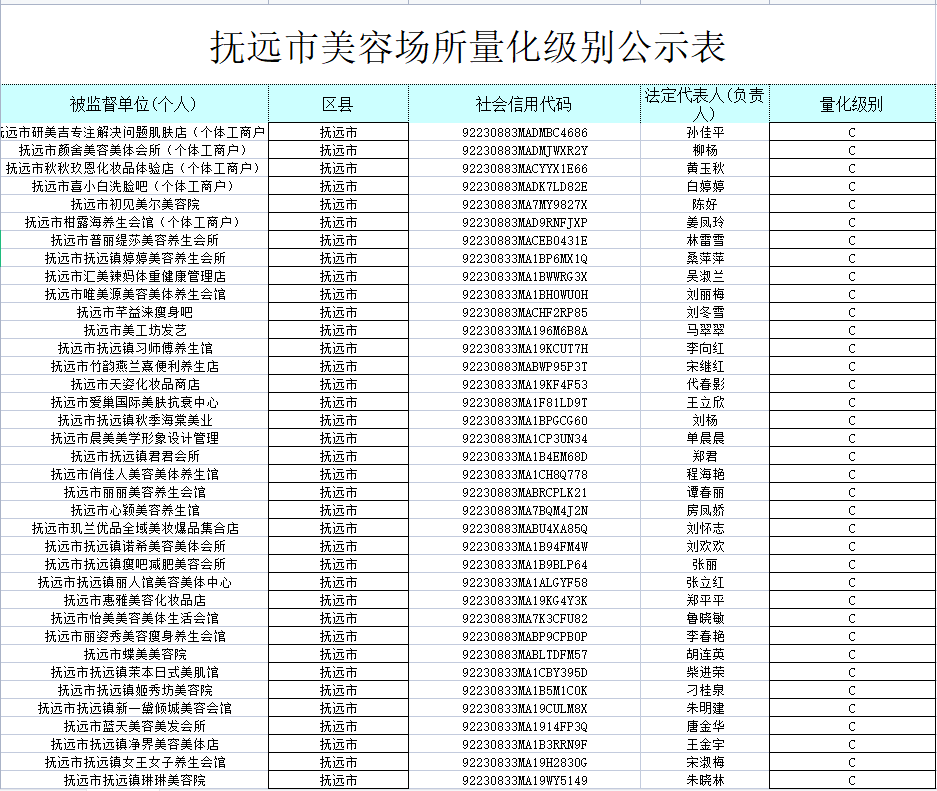Click 抚远市爱巢国际美肤抗衰中心 cell

[135, 402]
